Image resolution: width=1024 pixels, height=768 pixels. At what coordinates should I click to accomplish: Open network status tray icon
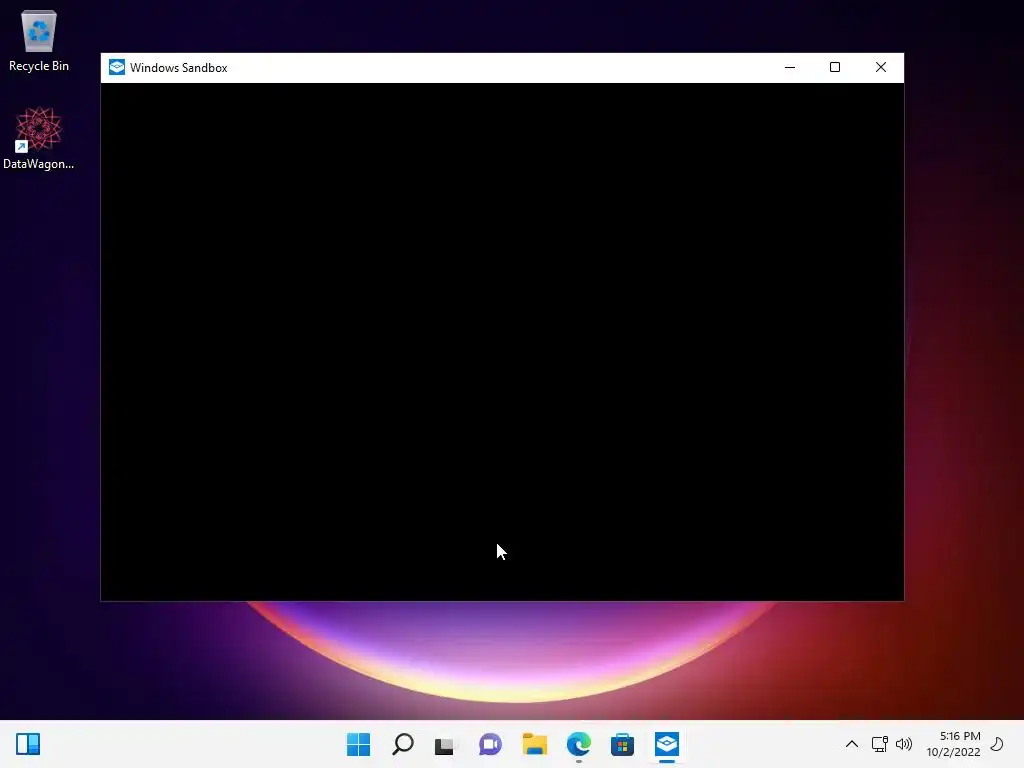880,744
